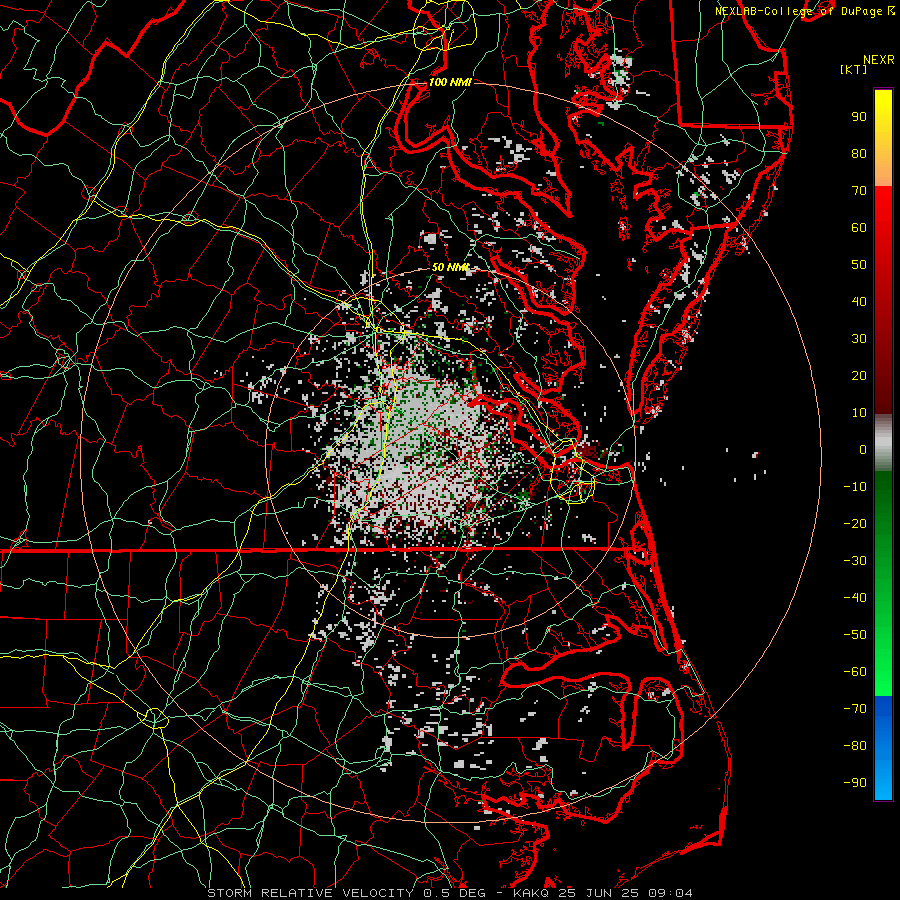The height and width of the screenshot is (900, 900).
Task: Click the -60 value on velocity scale
Action: click(x=855, y=672)
